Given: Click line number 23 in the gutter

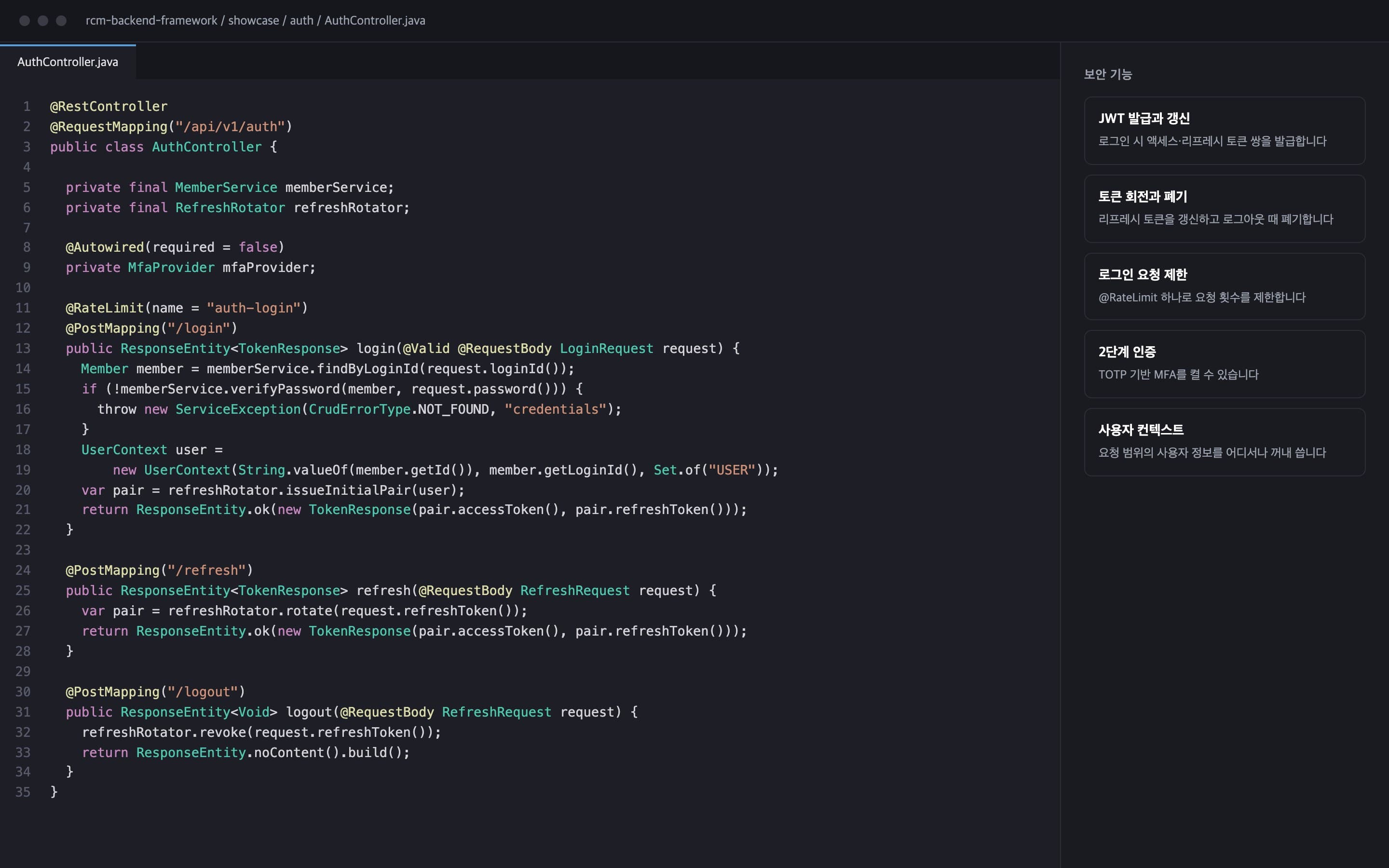Looking at the screenshot, I should pyautogui.click(x=23, y=550).
